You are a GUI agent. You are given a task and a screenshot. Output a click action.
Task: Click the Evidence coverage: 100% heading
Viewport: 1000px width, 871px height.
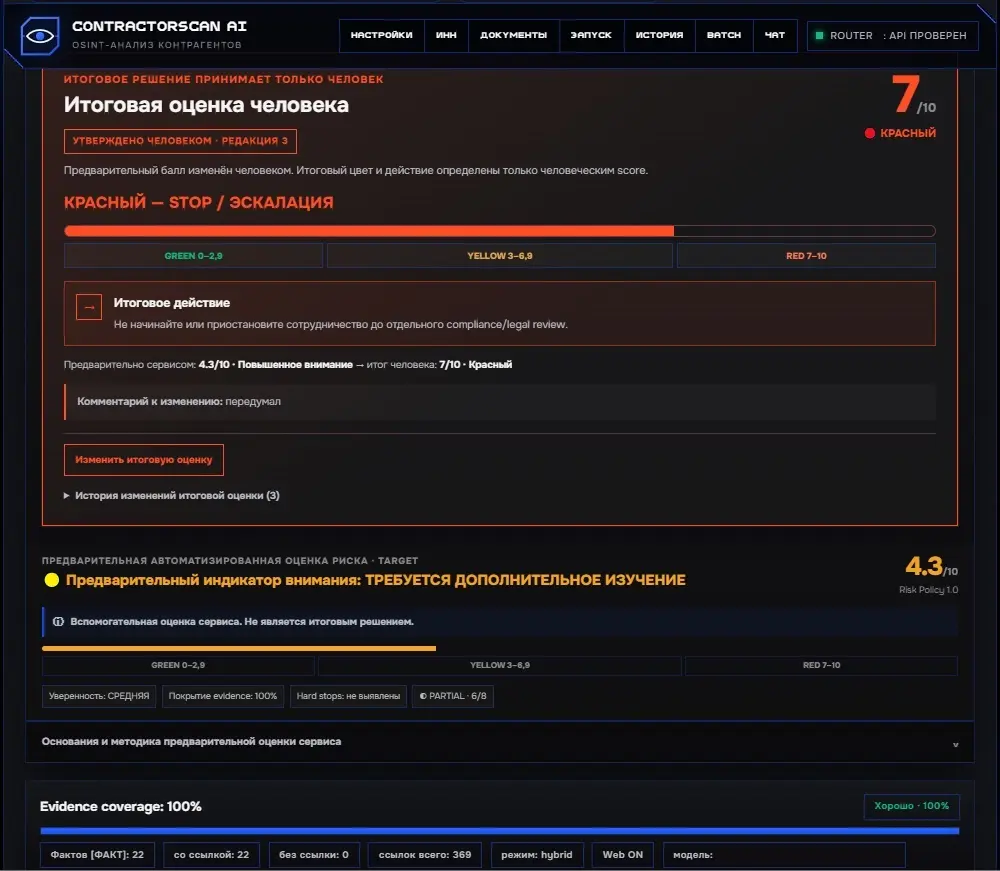point(121,807)
